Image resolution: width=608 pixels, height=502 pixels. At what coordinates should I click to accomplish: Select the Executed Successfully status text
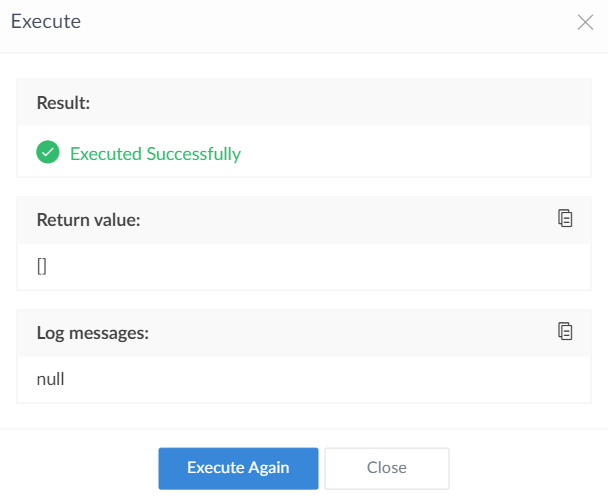tap(155, 154)
